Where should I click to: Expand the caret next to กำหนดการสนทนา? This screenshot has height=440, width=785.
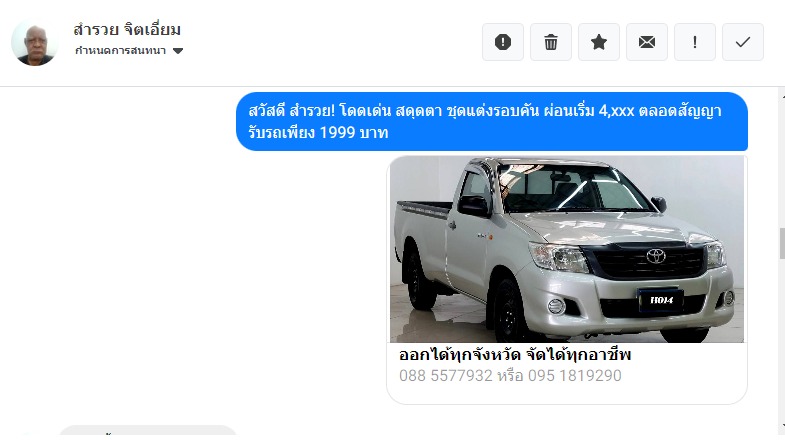[x=178, y=51]
